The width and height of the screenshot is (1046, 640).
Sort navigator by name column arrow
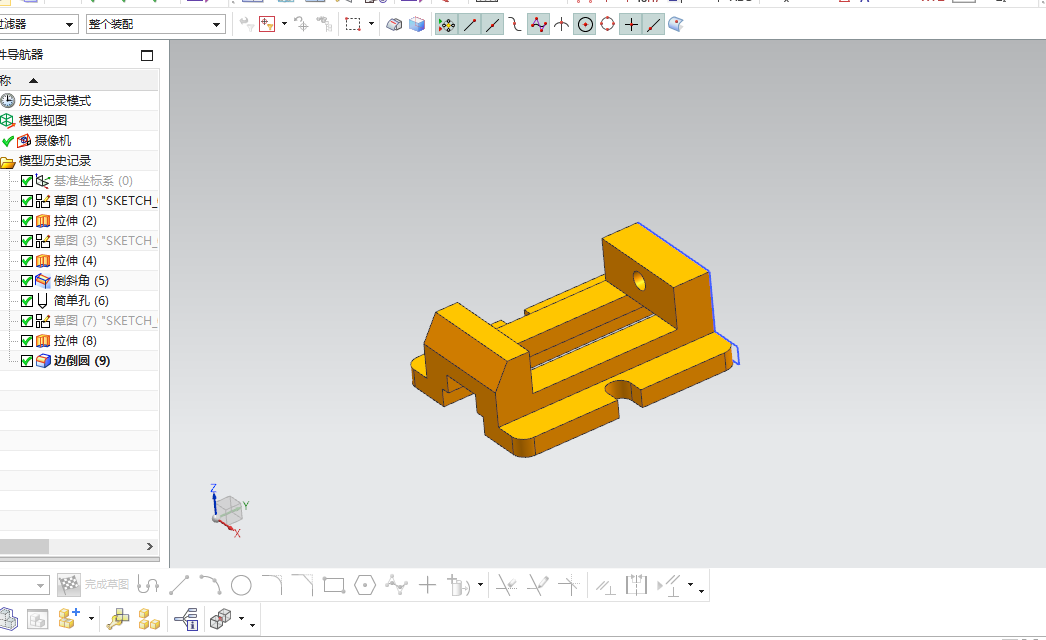point(33,81)
